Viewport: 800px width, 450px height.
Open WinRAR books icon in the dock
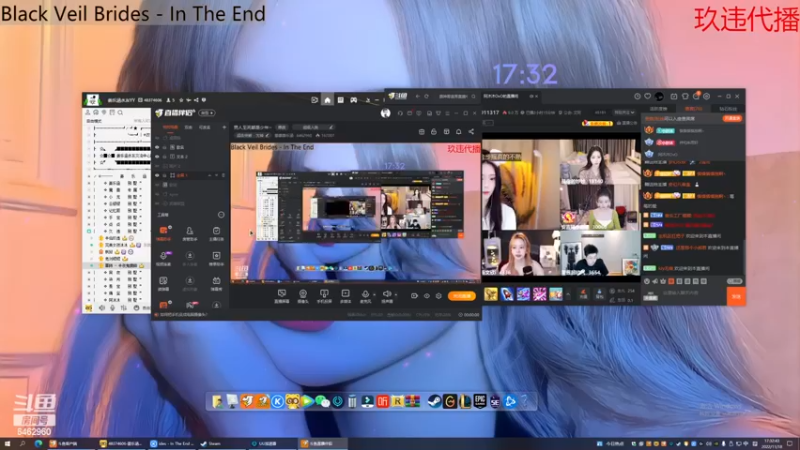pyautogui.click(x=412, y=402)
